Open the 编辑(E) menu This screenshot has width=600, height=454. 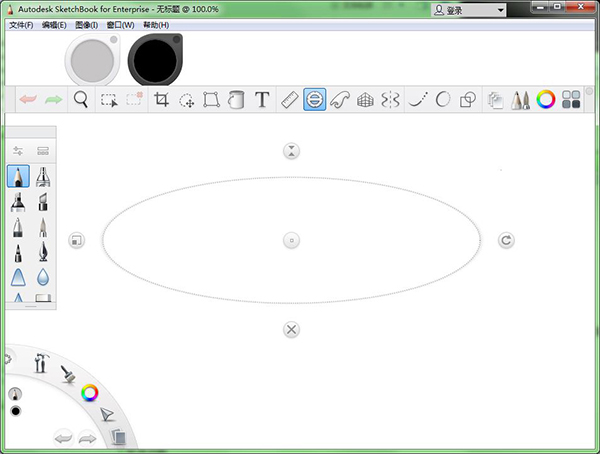click(54, 25)
